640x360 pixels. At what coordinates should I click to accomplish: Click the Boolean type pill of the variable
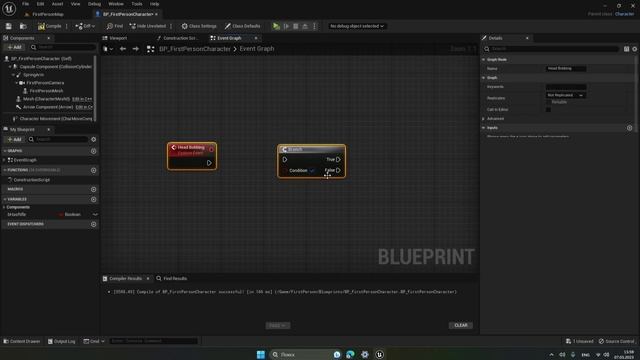70,214
